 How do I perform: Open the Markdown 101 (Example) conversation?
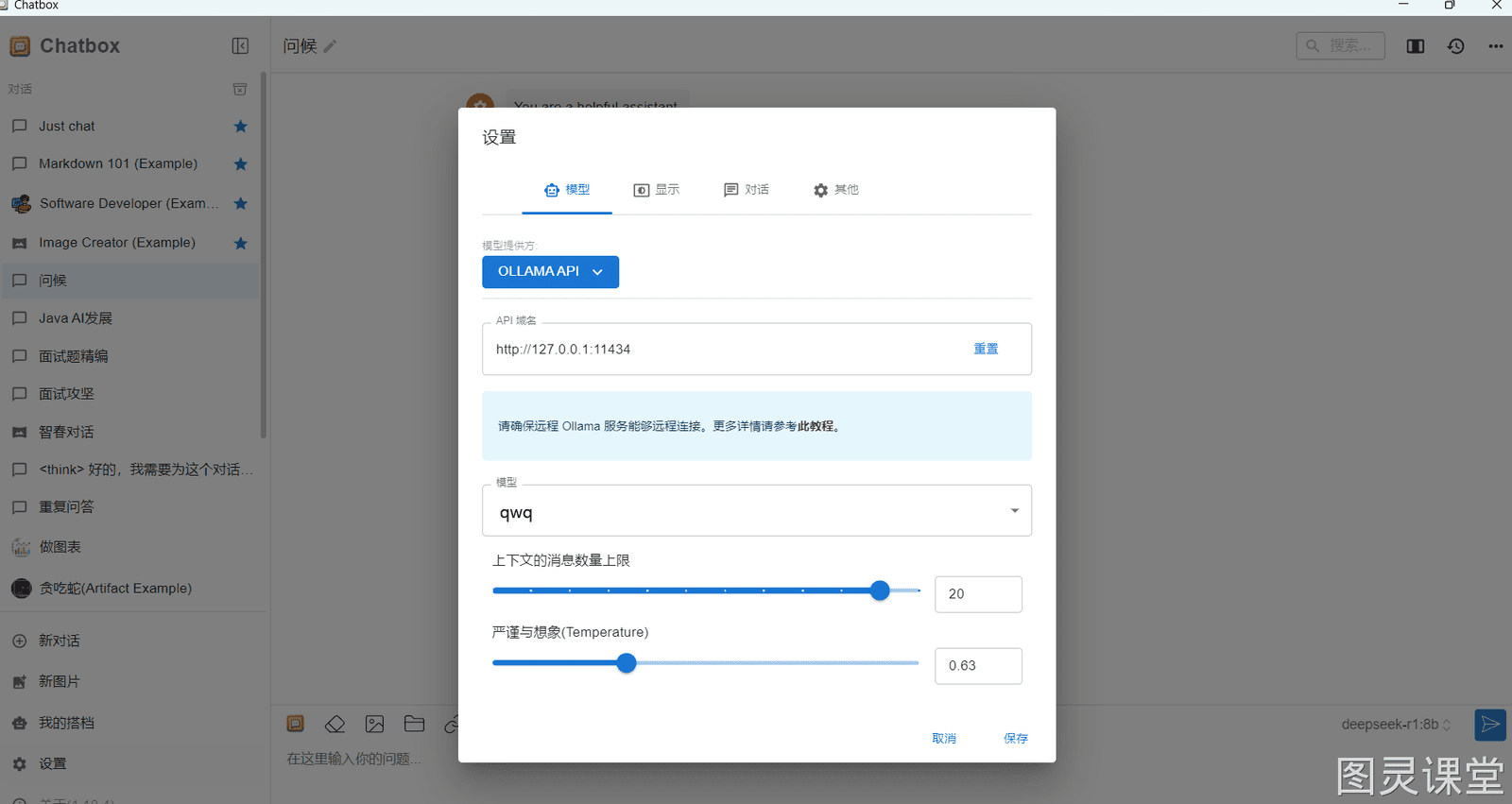tap(129, 164)
